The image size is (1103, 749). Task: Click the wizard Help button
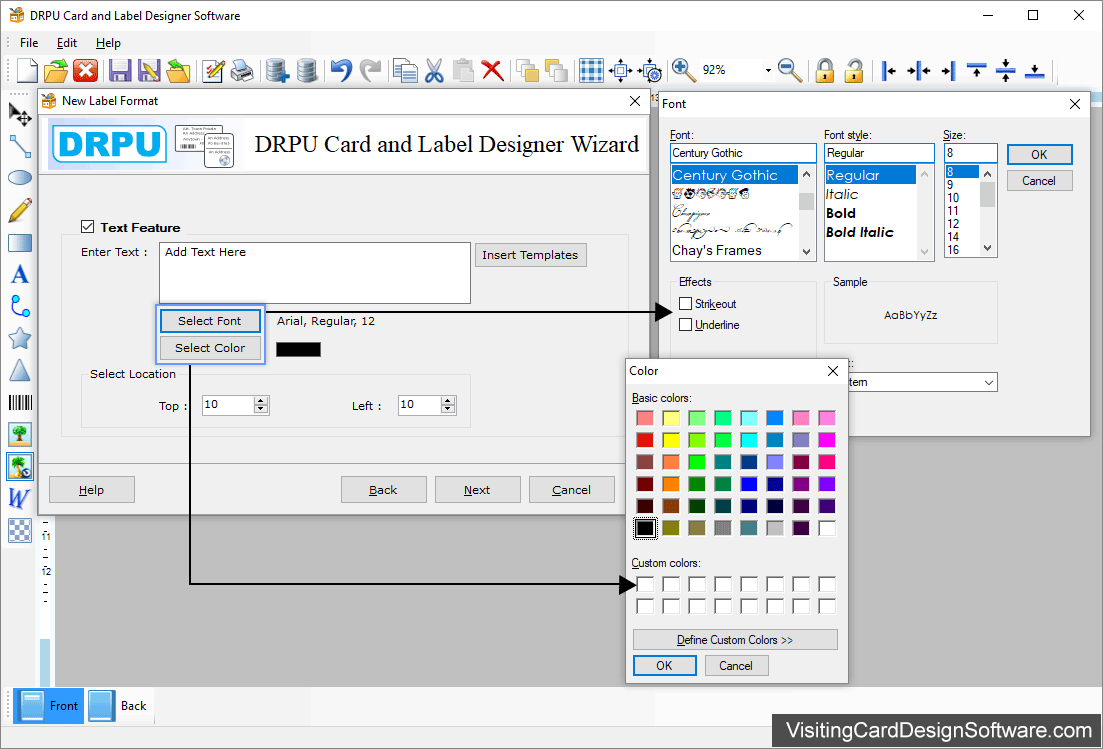(91, 490)
